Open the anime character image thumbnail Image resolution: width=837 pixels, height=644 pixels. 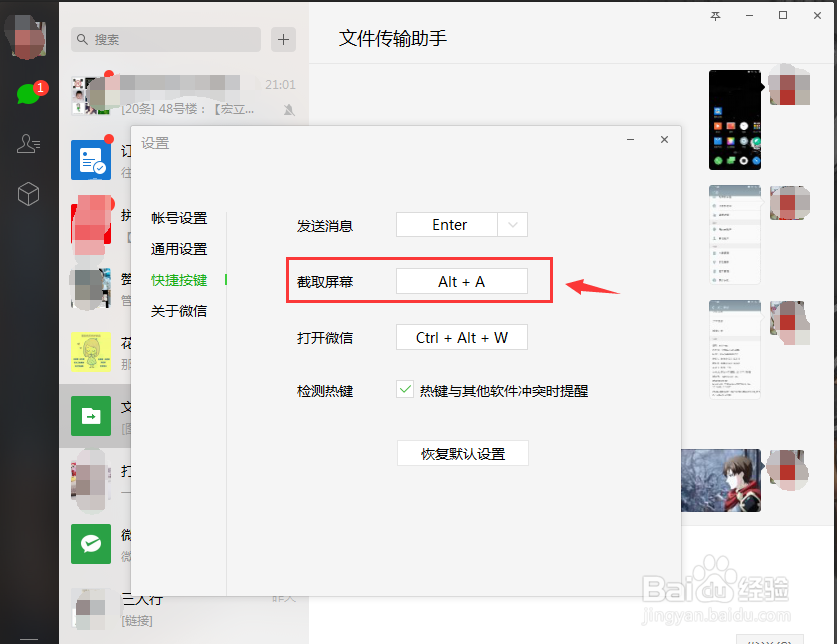click(x=721, y=481)
